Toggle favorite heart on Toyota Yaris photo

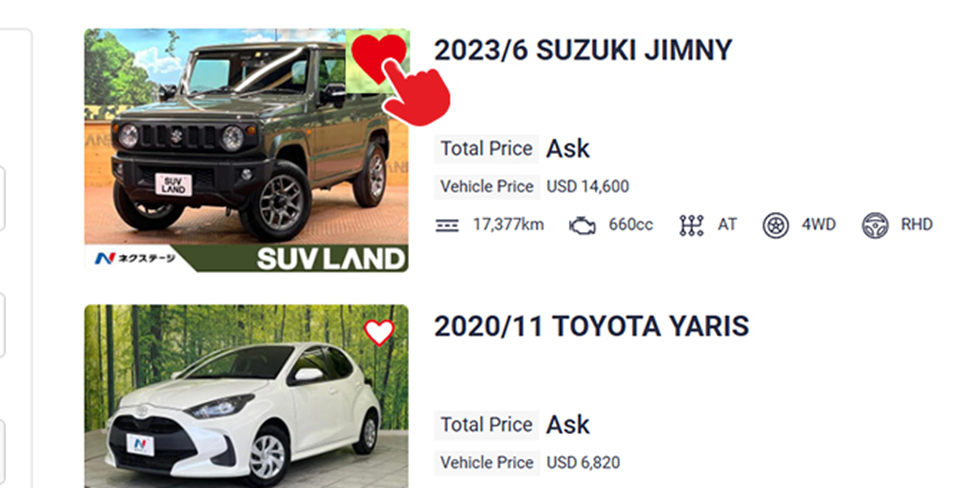tap(379, 333)
